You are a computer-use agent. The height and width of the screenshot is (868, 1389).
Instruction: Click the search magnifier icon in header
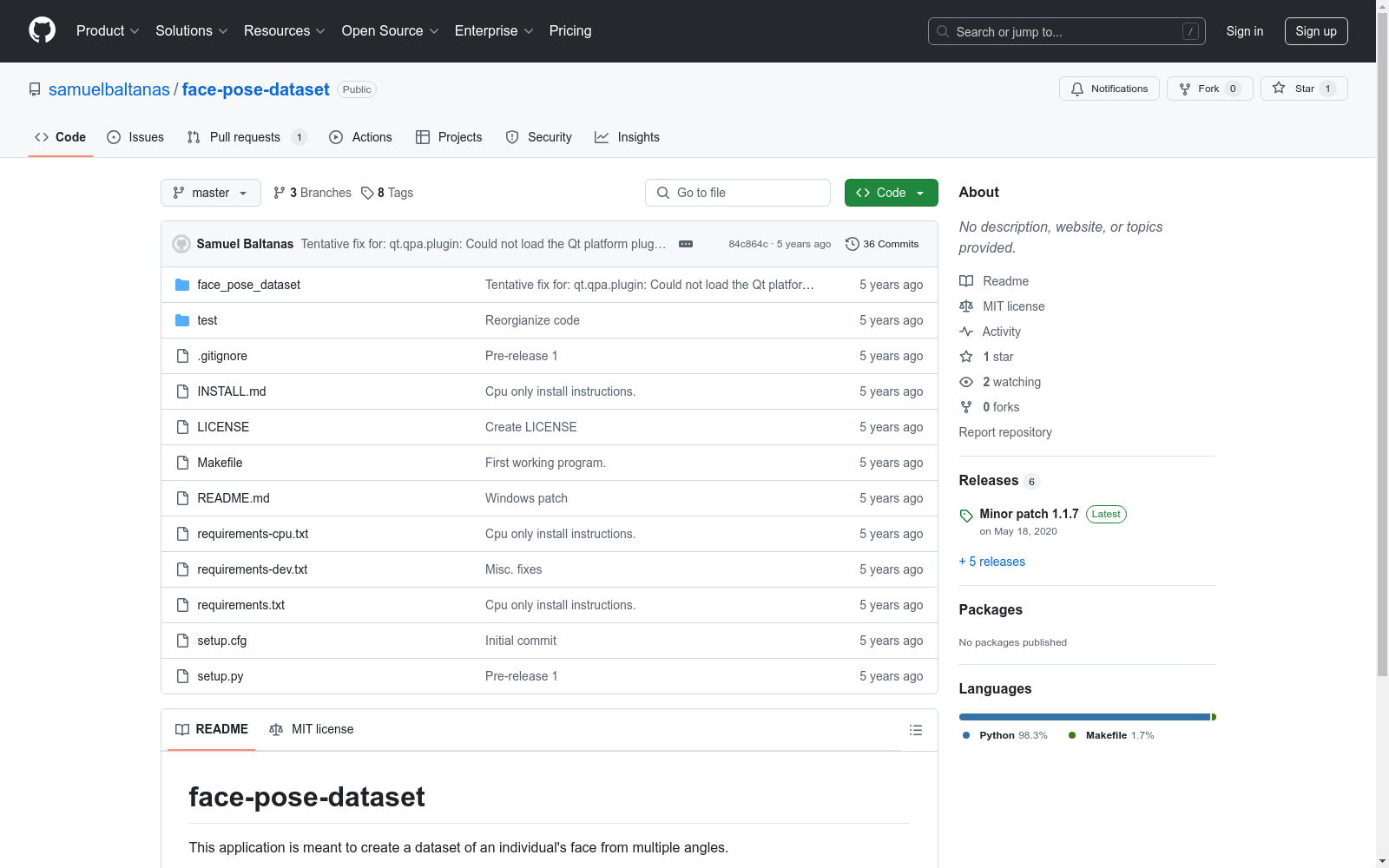[x=943, y=31]
